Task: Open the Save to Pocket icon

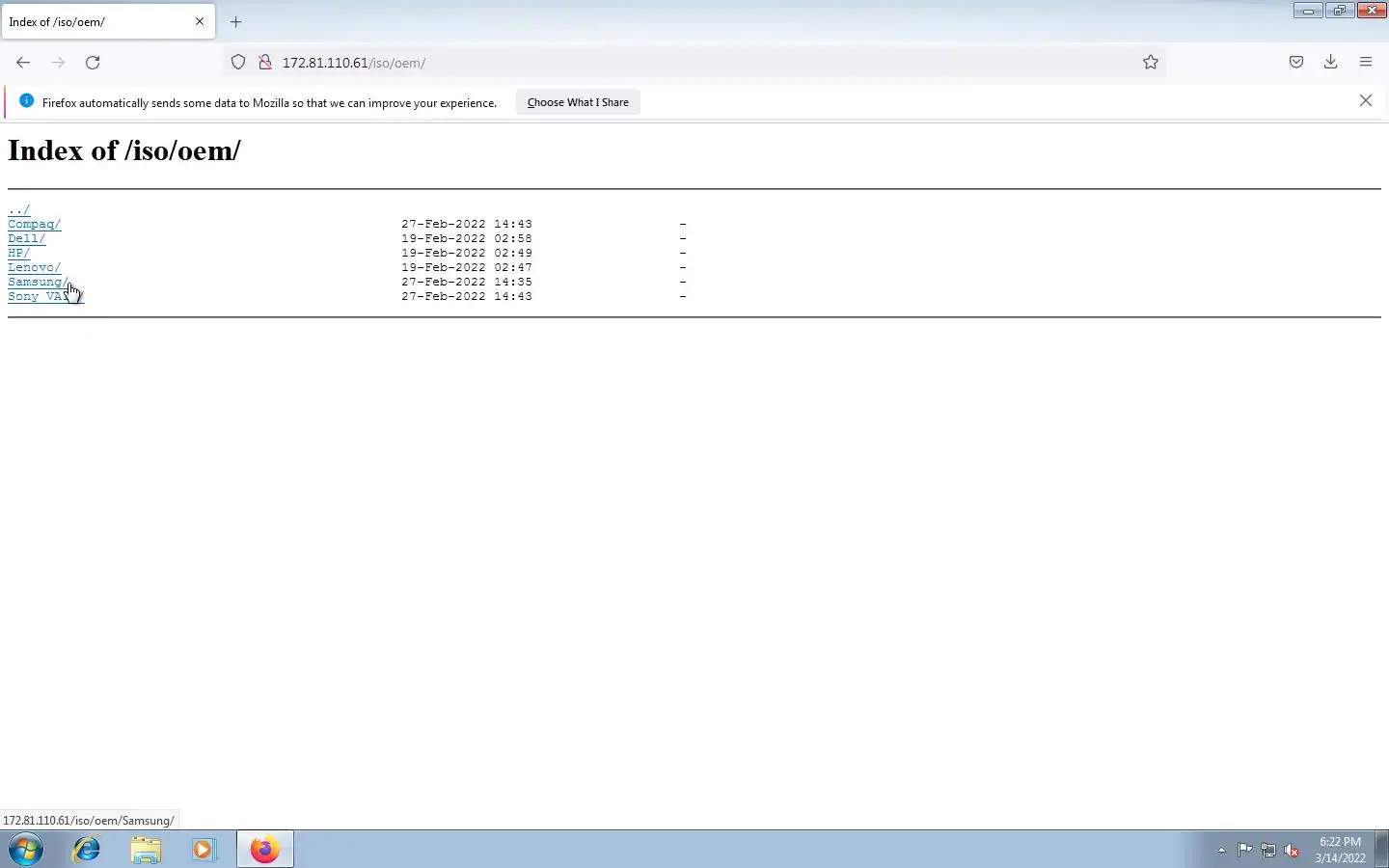Action: coord(1296,63)
